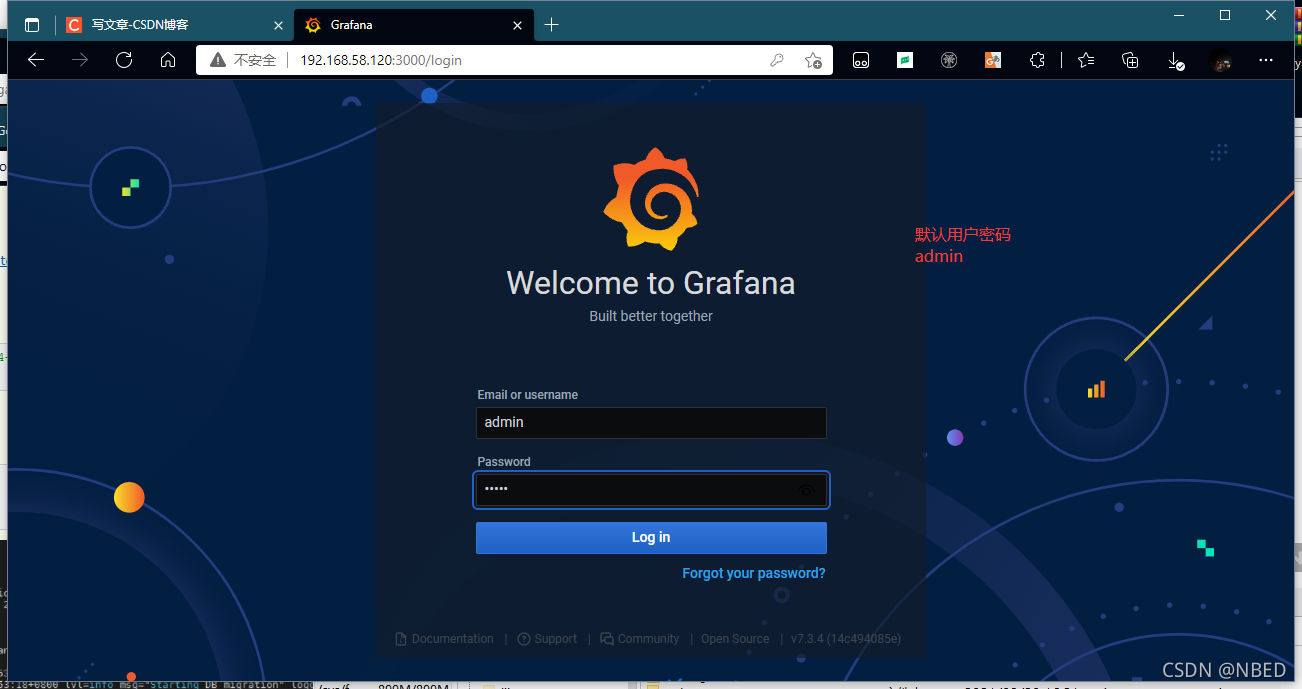Viewport: 1302px width, 689px height.
Task: Click the not-secure warning icon
Action: coord(218,60)
